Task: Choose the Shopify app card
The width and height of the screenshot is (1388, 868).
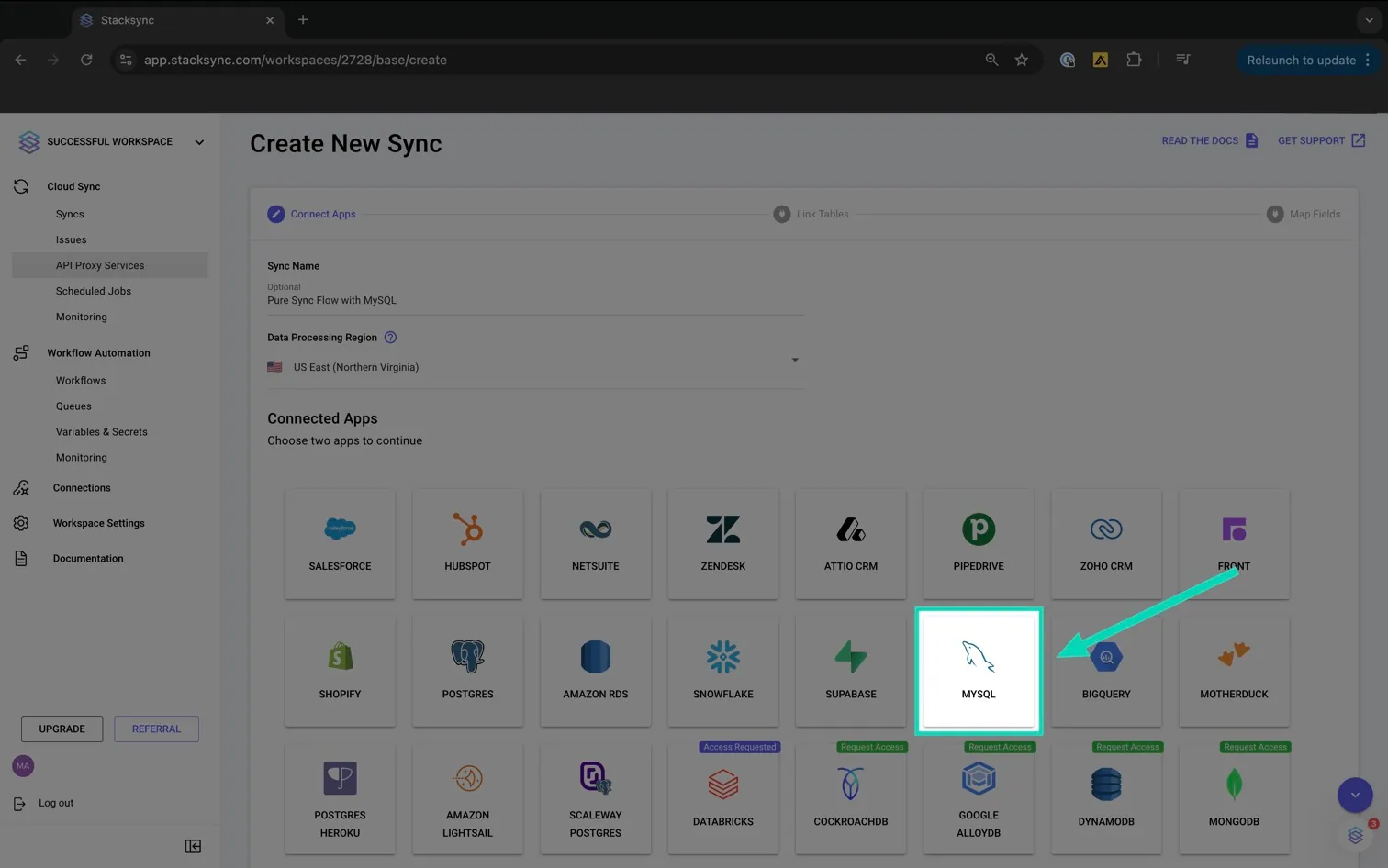Action: (x=340, y=672)
